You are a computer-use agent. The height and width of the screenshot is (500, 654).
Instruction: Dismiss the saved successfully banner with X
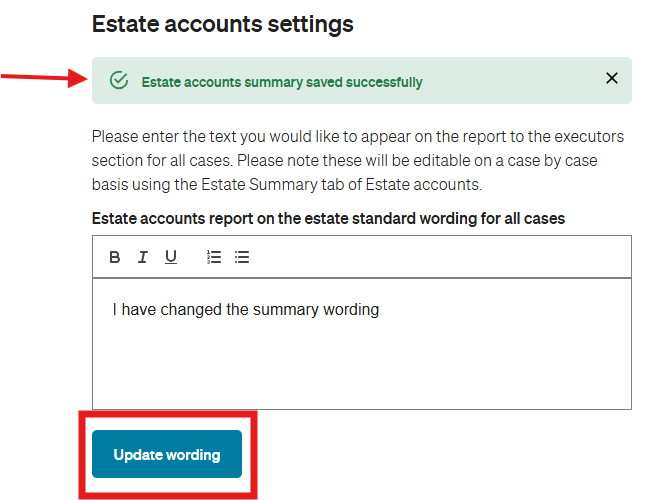[x=611, y=78]
